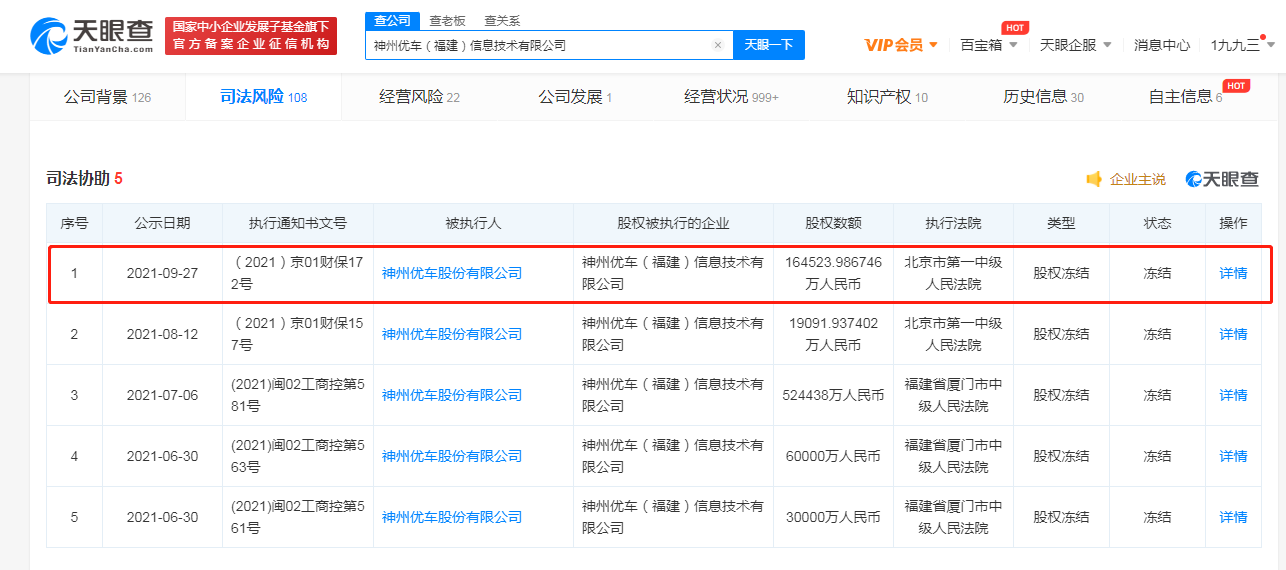Click the TianYanCha logo icon

point(50,37)
